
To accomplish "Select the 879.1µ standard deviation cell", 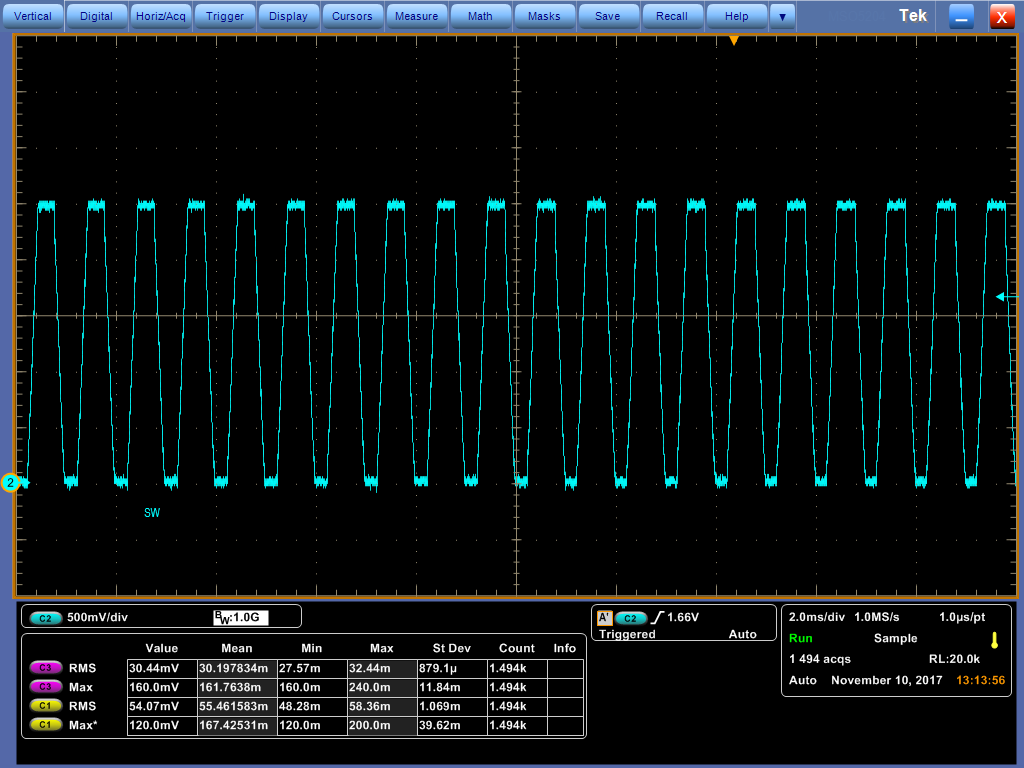I will point(452,668).
